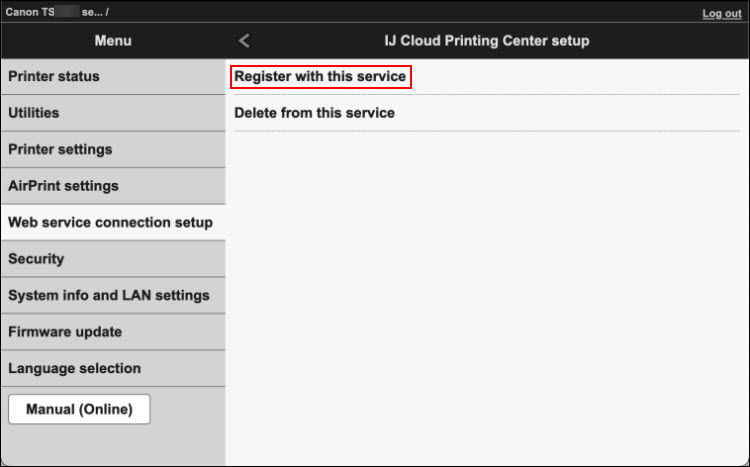Click the back arrow icon
The image size is (750, 467).
(x=244, y=41)
